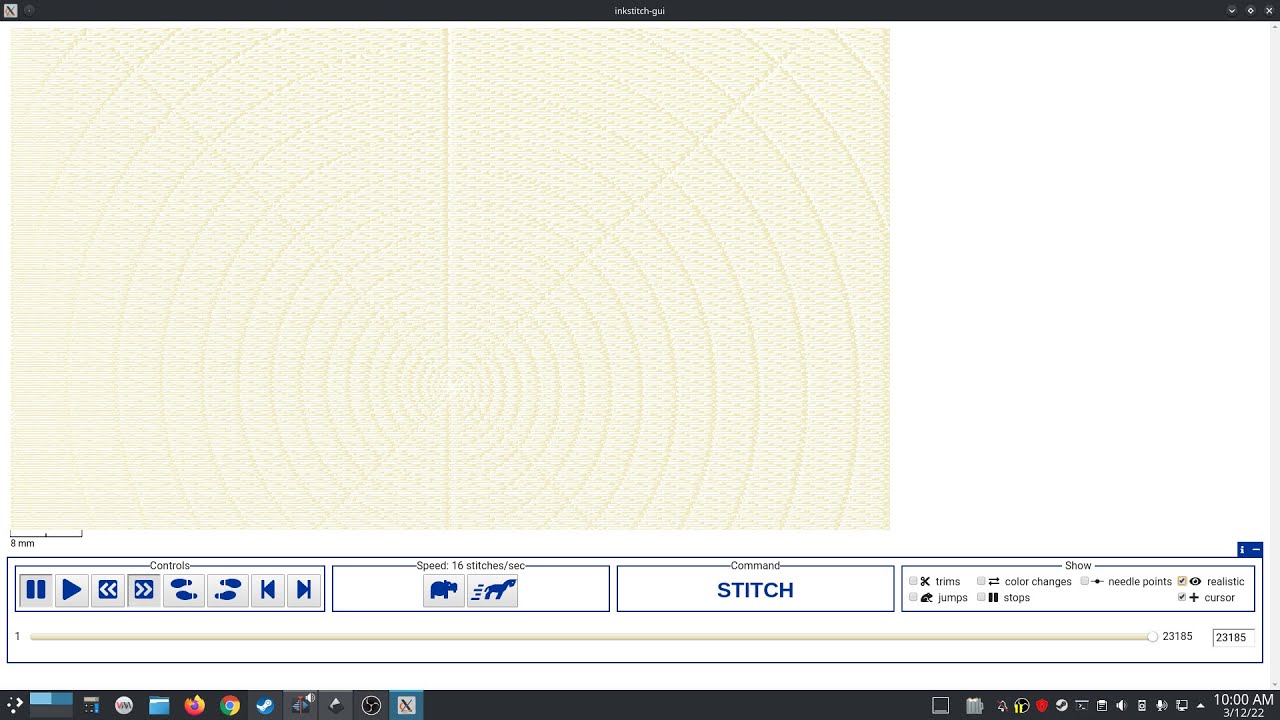Open the microphone tray icon

click(1161, 706)
